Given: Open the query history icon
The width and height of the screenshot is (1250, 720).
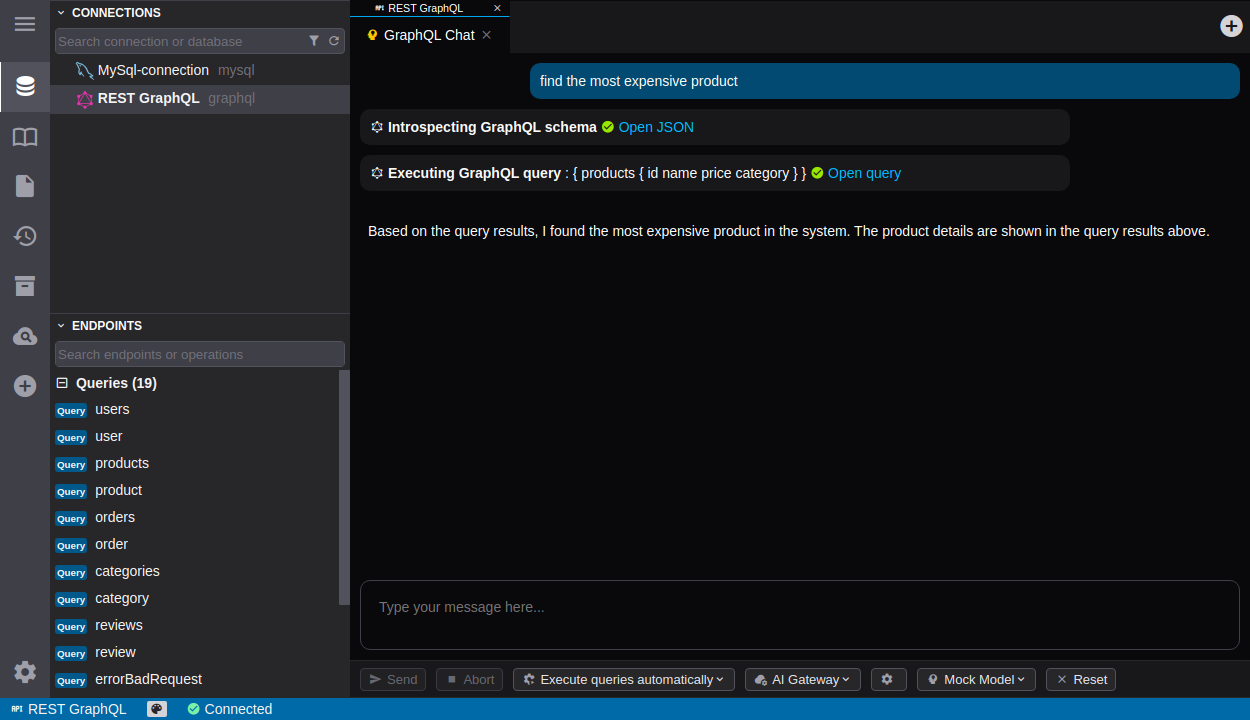Looking at the screenshot, I should coord(25,236).
